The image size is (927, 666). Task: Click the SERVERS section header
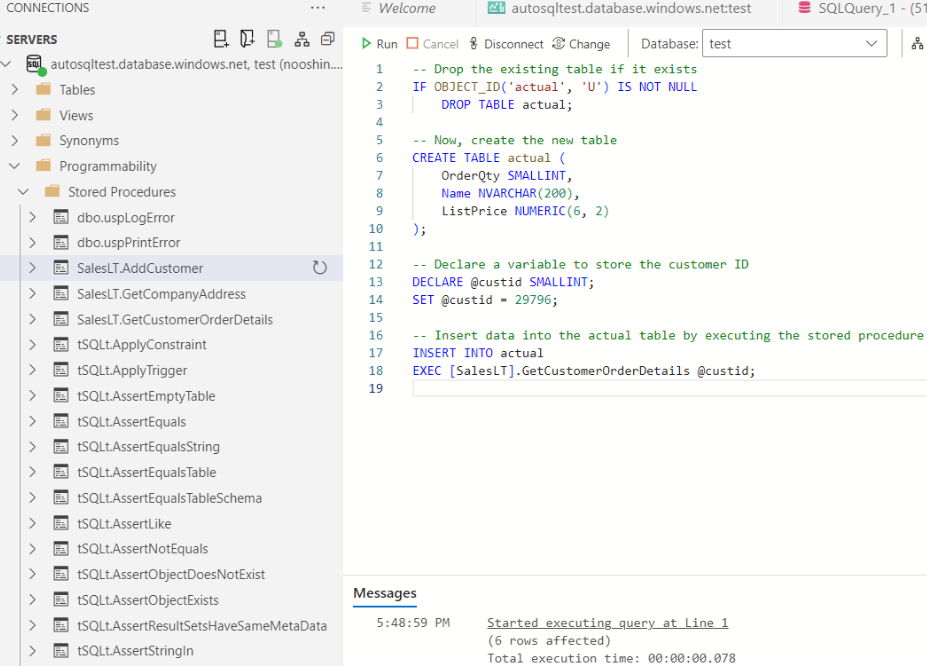coord(32,40)
